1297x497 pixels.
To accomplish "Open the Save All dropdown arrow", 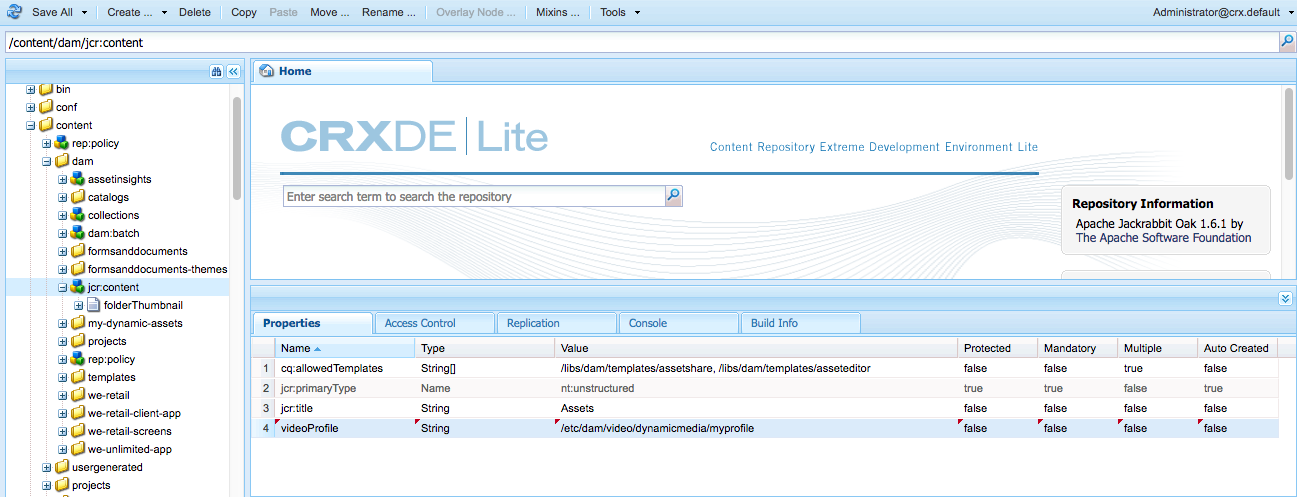I will 84,13.
